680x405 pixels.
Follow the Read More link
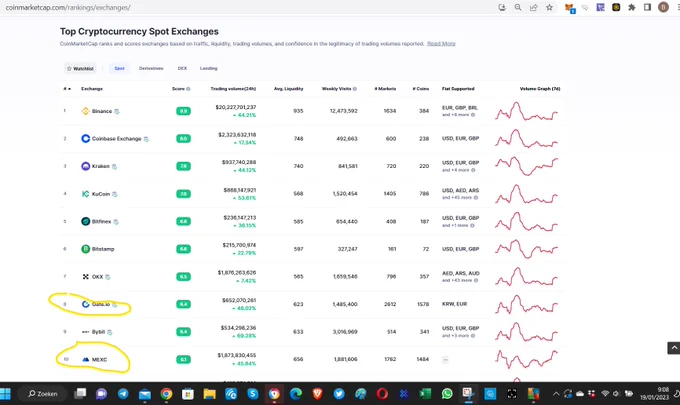pos(441,44)
